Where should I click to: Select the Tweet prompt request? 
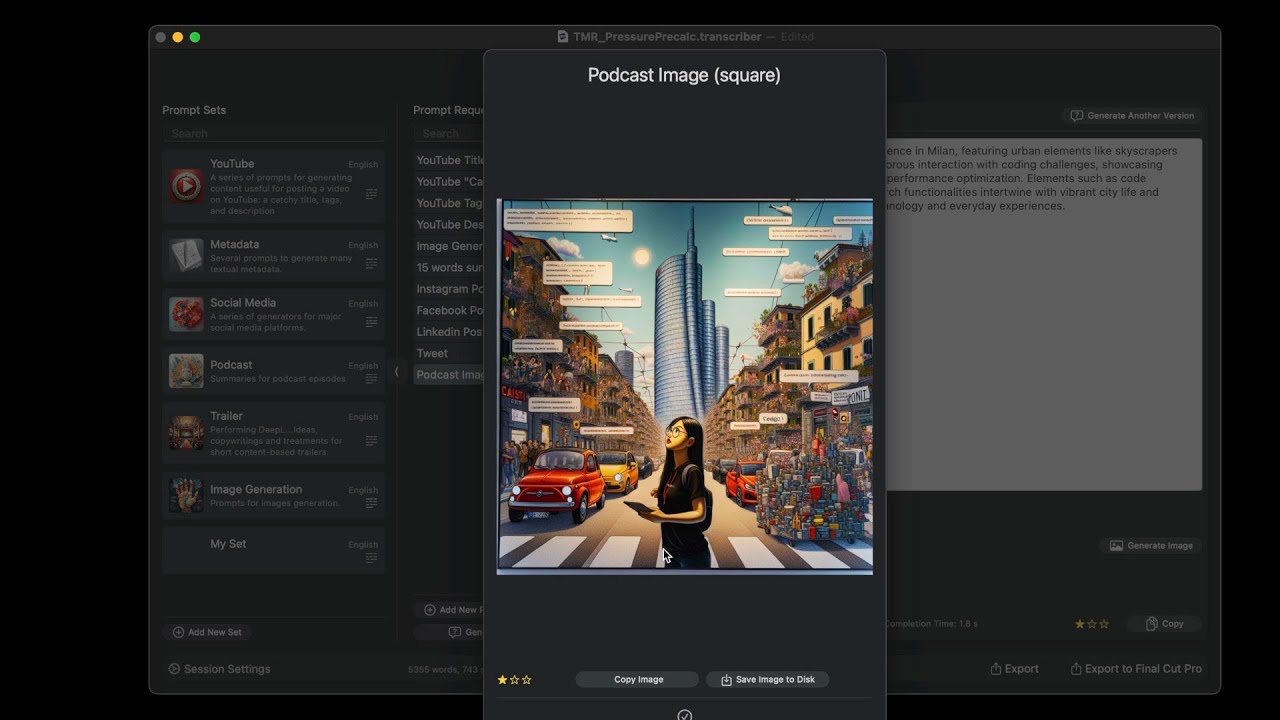pos(433,353)
